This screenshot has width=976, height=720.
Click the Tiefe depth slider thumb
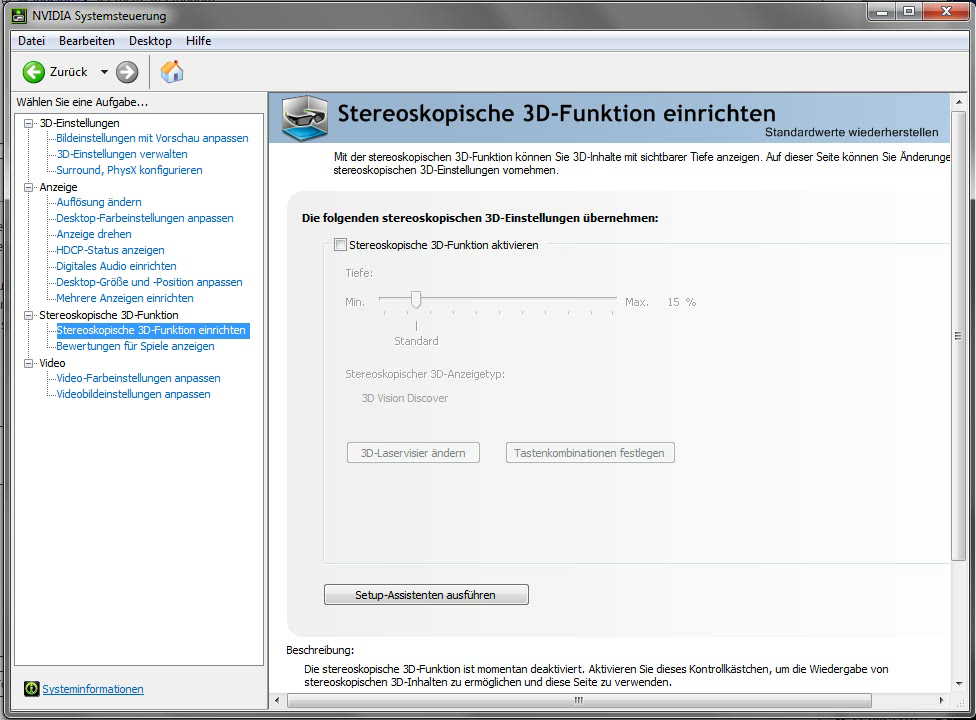tap(416, 300)
